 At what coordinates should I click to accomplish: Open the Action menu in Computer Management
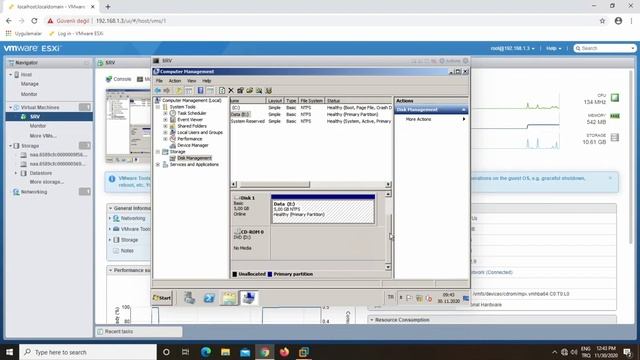coord(175,81)
